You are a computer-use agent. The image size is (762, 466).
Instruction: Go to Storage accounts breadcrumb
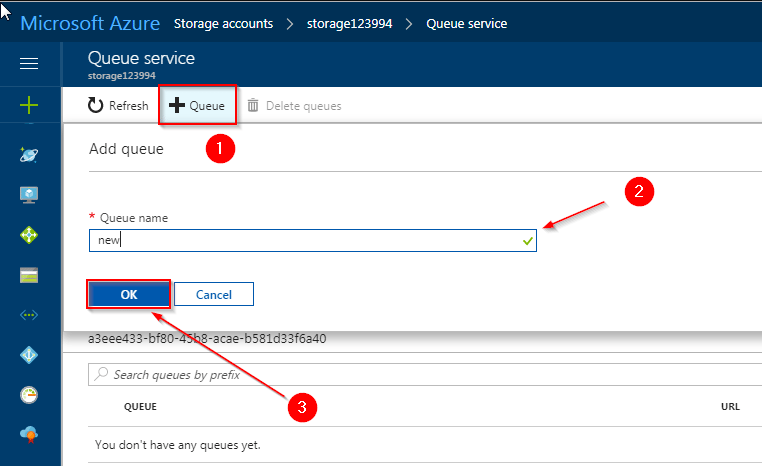tap(224, 24)
